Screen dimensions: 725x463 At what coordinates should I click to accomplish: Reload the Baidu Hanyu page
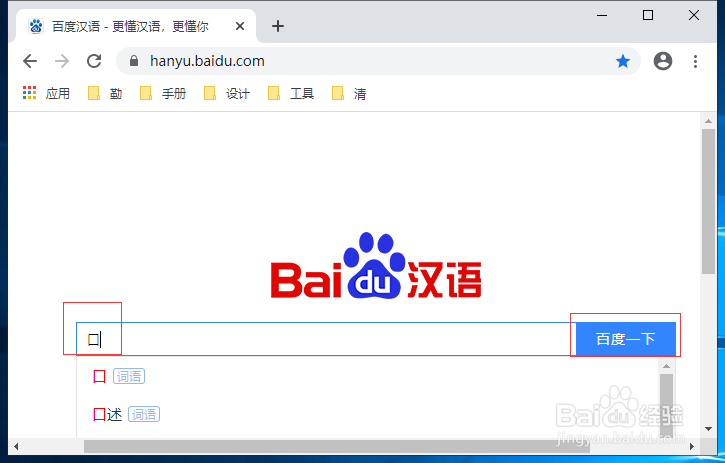pyautogui.click(x=94, y=61)
